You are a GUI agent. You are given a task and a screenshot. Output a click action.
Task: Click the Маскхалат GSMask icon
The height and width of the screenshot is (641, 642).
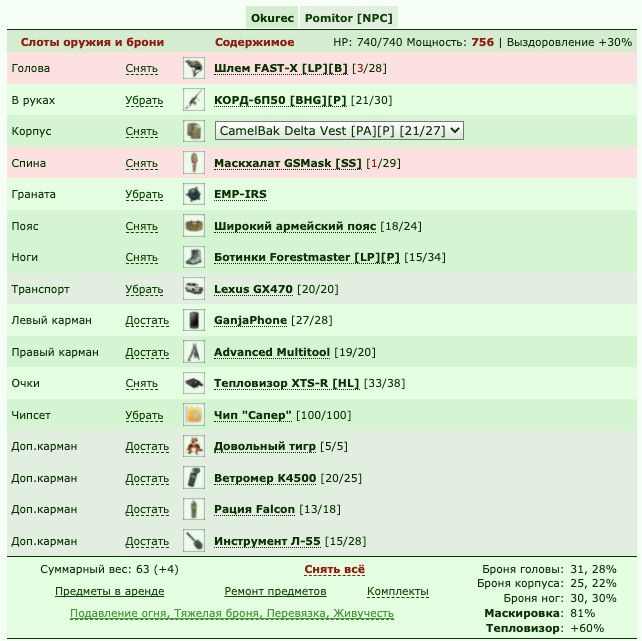pyautogui.click(x=194, y=163)
